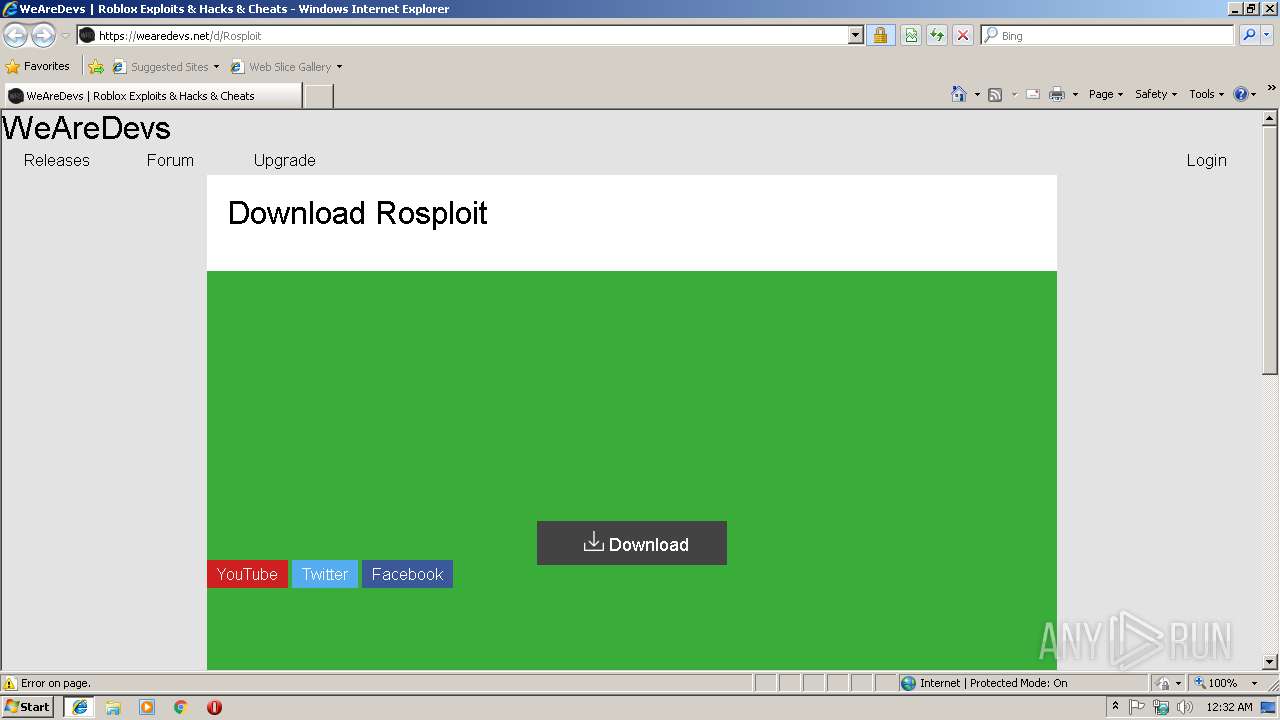
Task: Open the Windows Media Player taskbar icon
Action: tap(147, 707)
